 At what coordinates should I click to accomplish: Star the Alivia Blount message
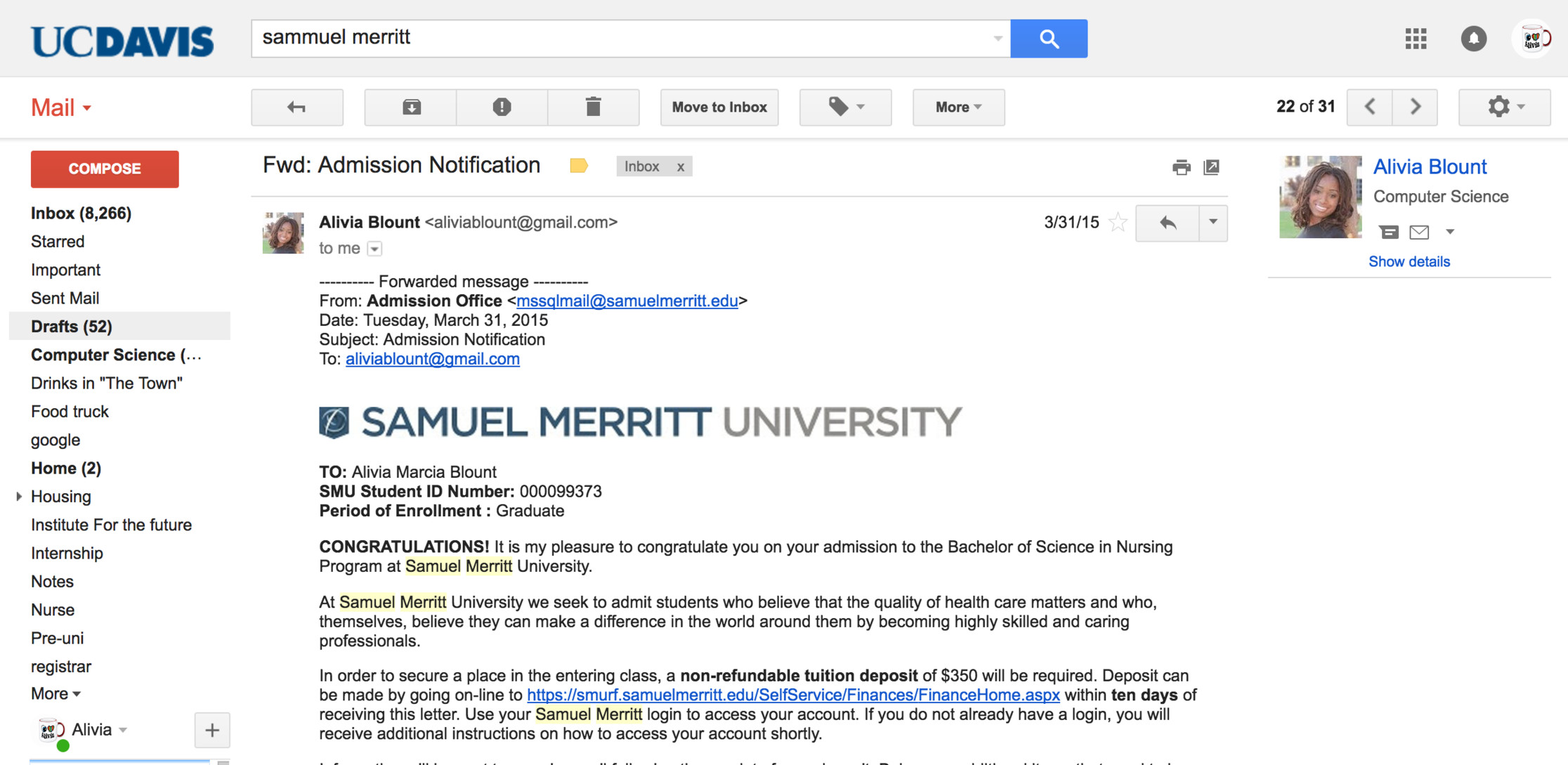(1118, 223)
